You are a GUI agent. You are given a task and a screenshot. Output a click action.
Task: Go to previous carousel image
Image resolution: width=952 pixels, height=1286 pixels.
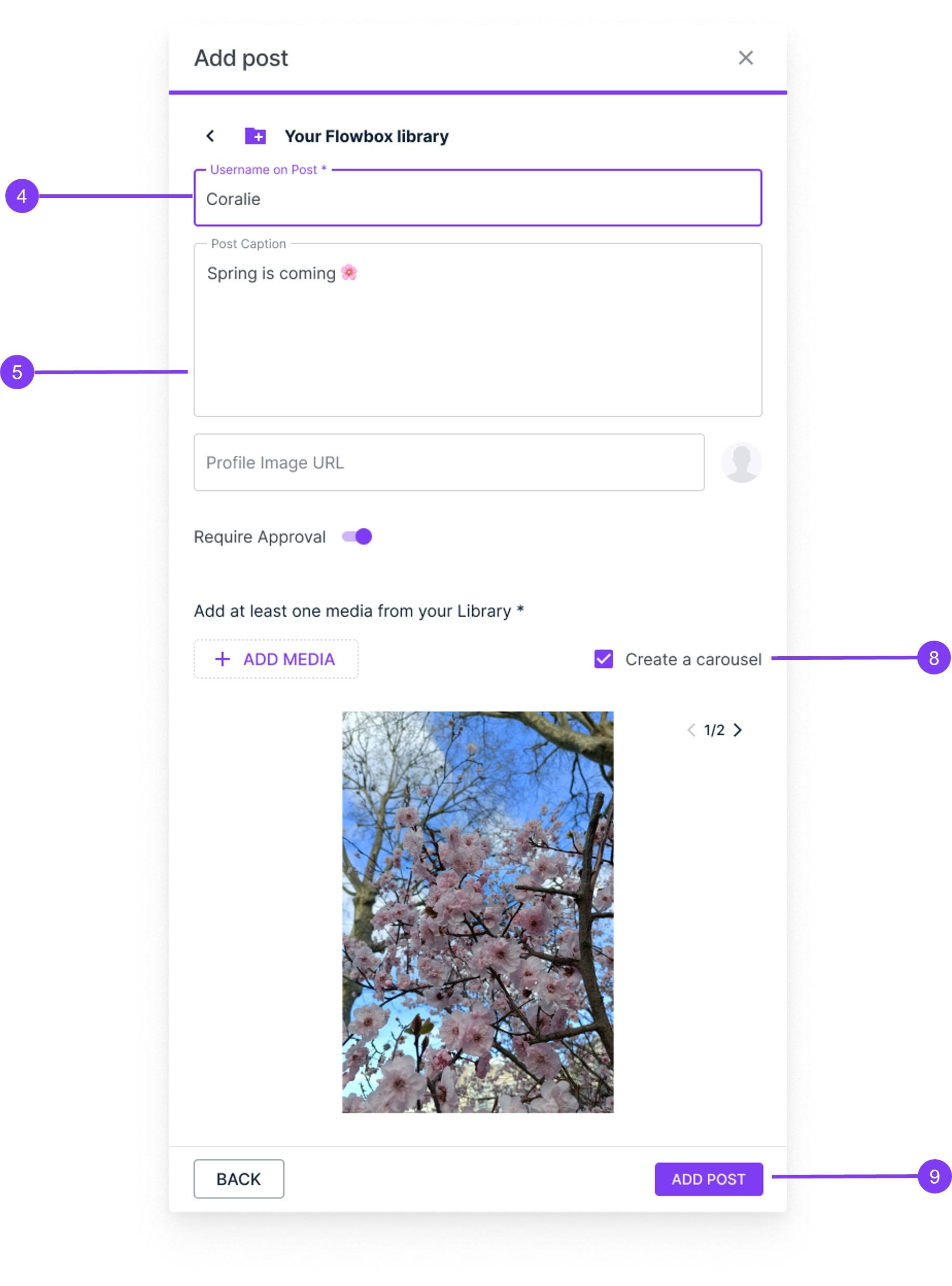tap(691, 730)
